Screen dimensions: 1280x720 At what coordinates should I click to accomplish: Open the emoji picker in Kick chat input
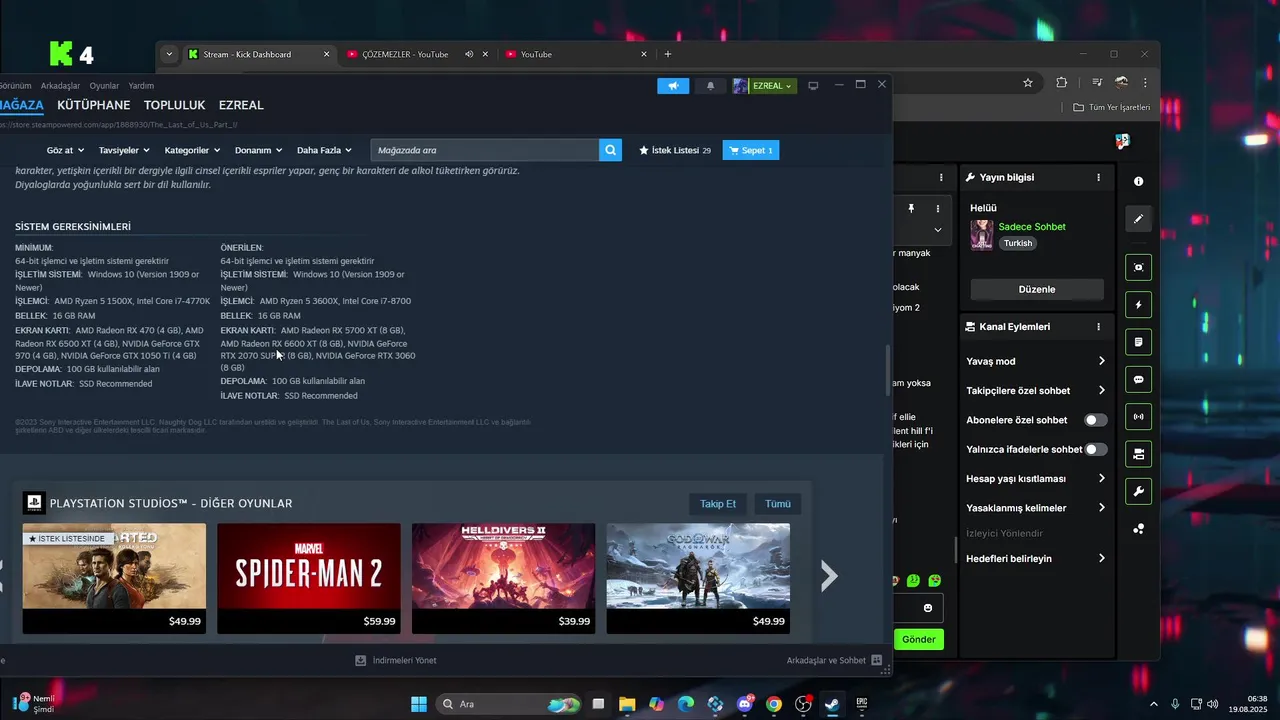pyautogui.click(x=928, y=608)
